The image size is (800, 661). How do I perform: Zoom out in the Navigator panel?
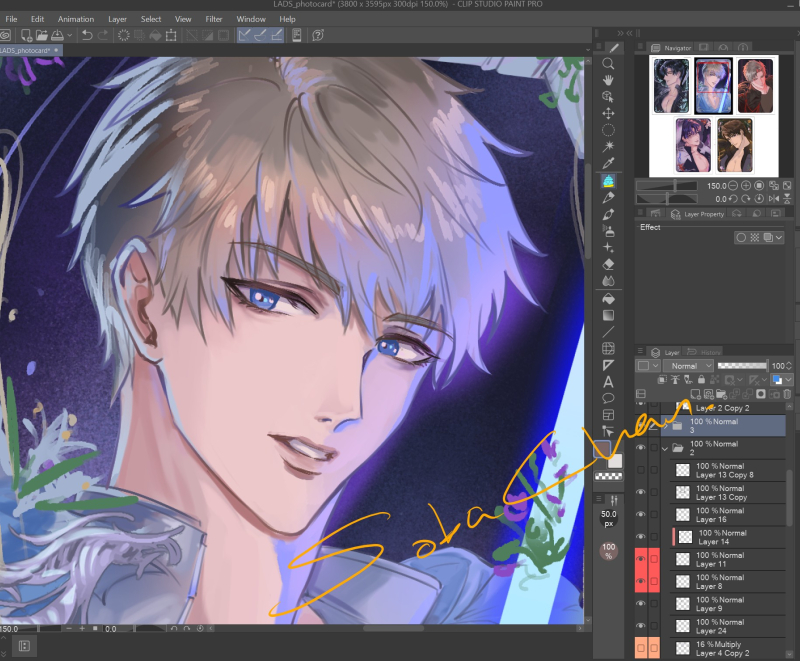click(733, 186)
